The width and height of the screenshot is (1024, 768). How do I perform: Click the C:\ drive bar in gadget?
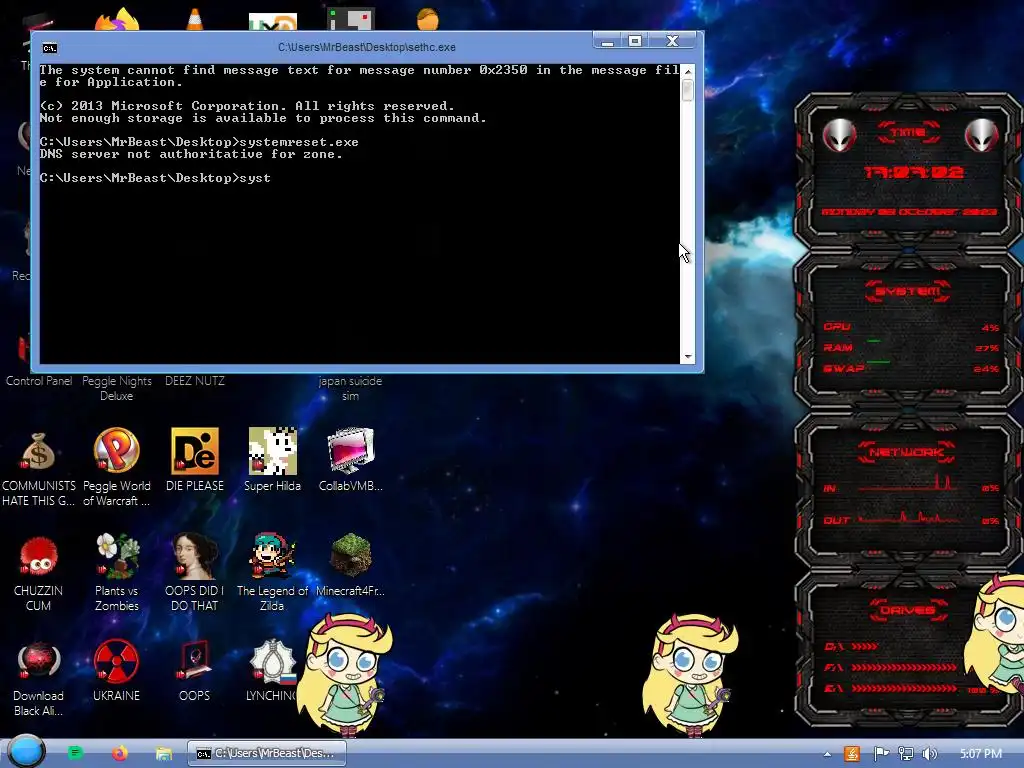tap(851, 647)
